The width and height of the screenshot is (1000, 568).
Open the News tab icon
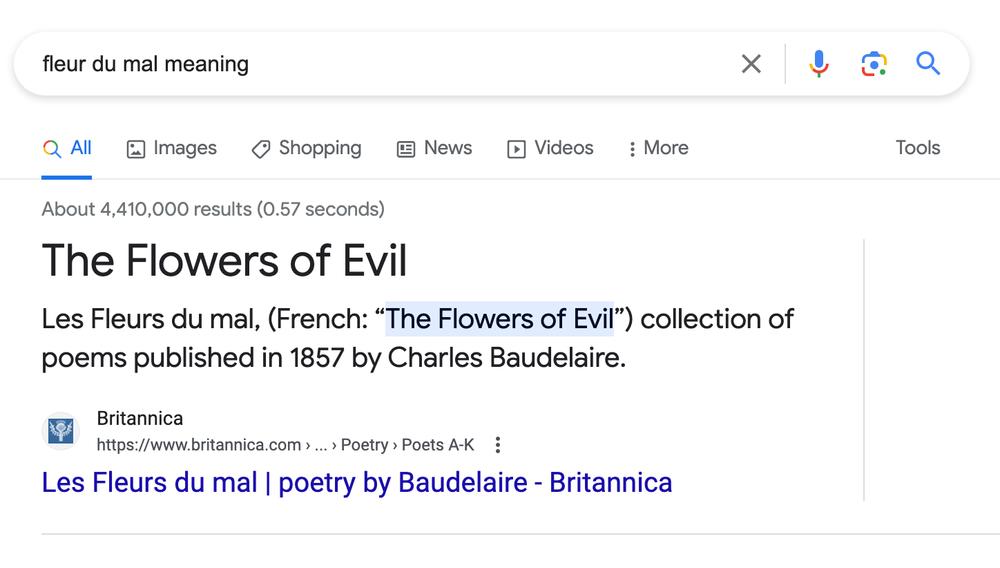[406, 149]
